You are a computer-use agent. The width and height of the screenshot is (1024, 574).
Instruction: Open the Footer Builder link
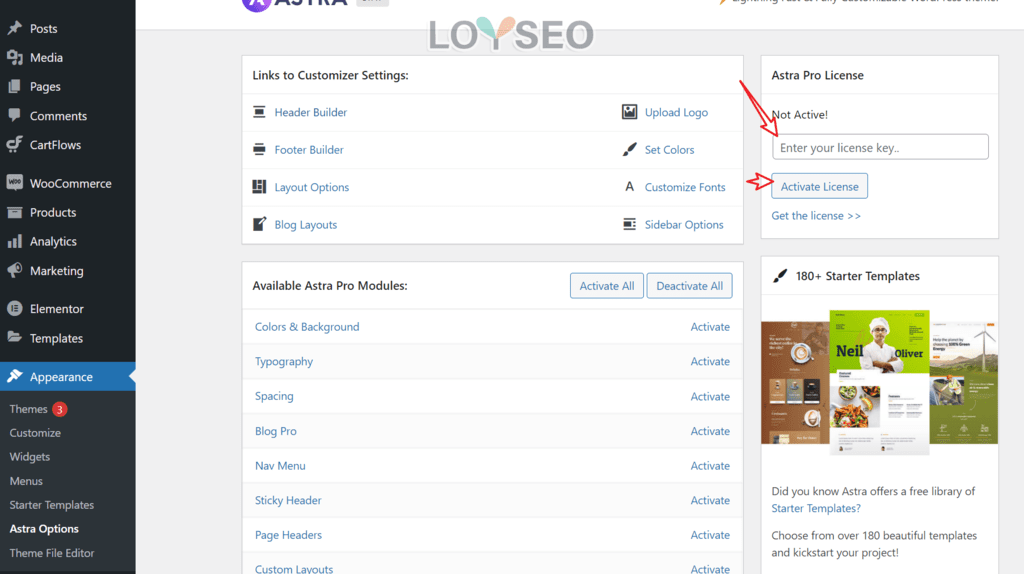coord(308,150)
